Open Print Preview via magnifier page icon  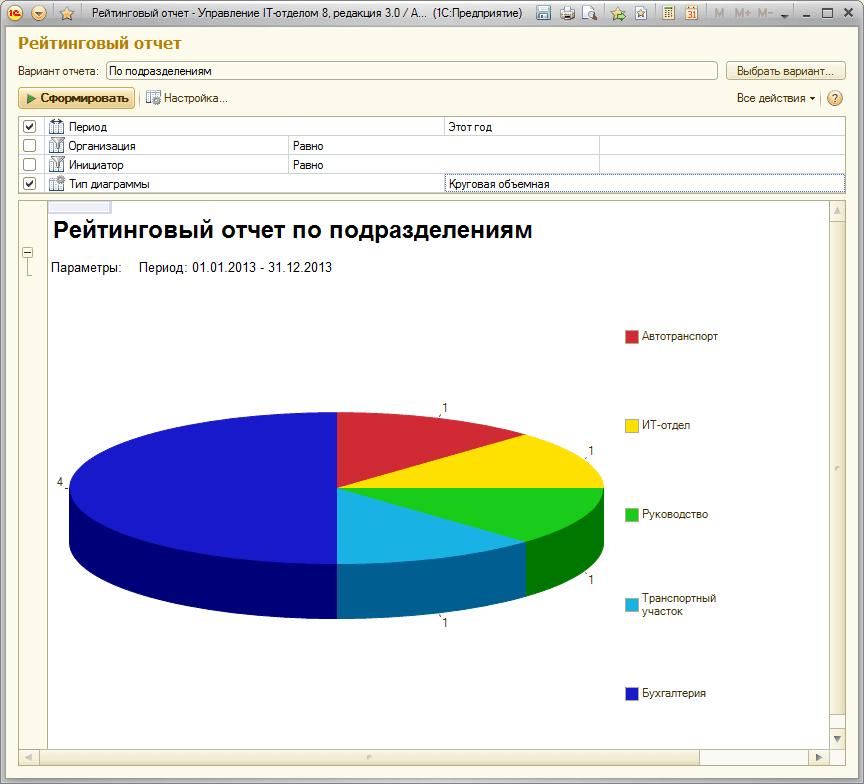[590, 14]
